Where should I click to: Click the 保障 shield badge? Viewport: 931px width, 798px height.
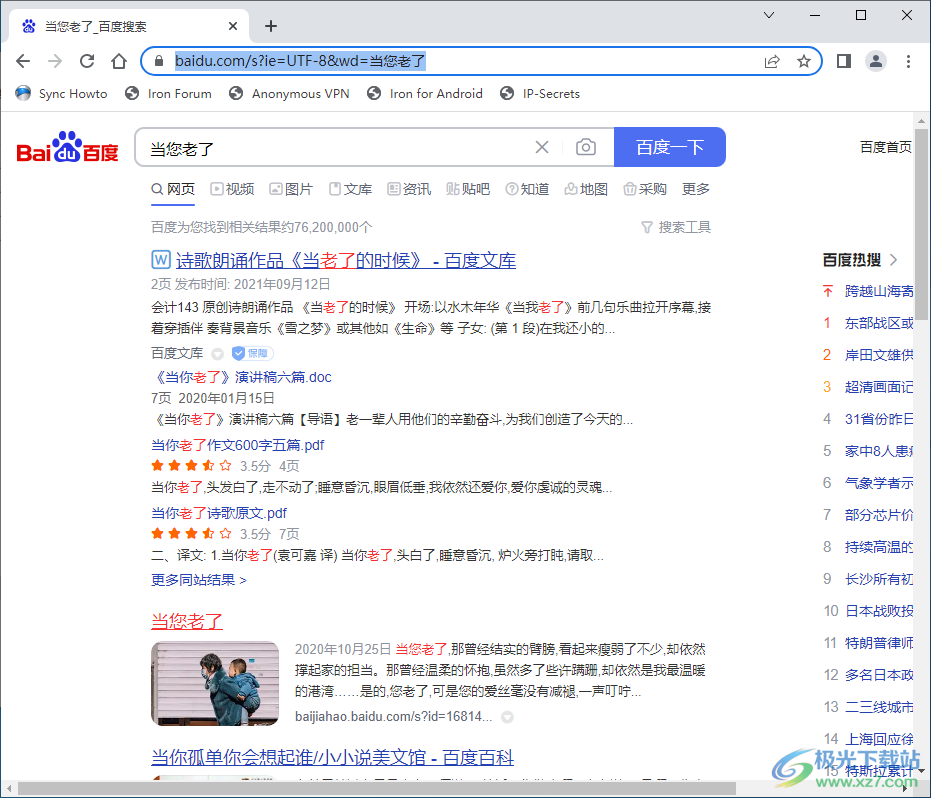coord(252,353)
